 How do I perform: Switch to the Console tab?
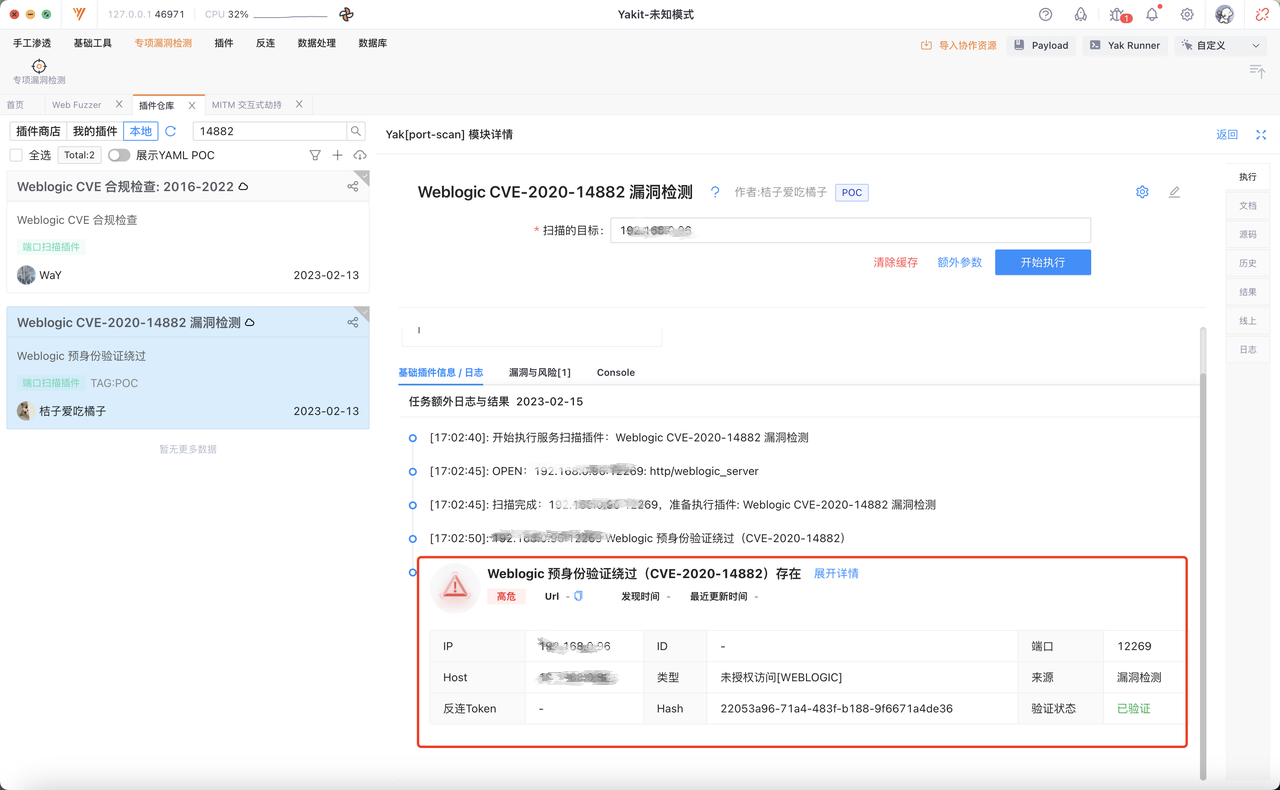click(616, 372)
